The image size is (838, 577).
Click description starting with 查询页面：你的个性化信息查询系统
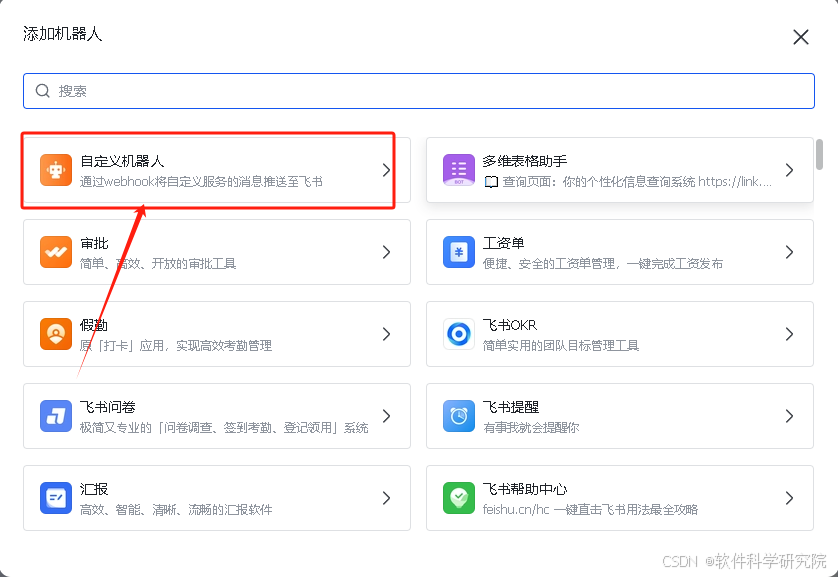pyautogui.click(x=628, y=182)
